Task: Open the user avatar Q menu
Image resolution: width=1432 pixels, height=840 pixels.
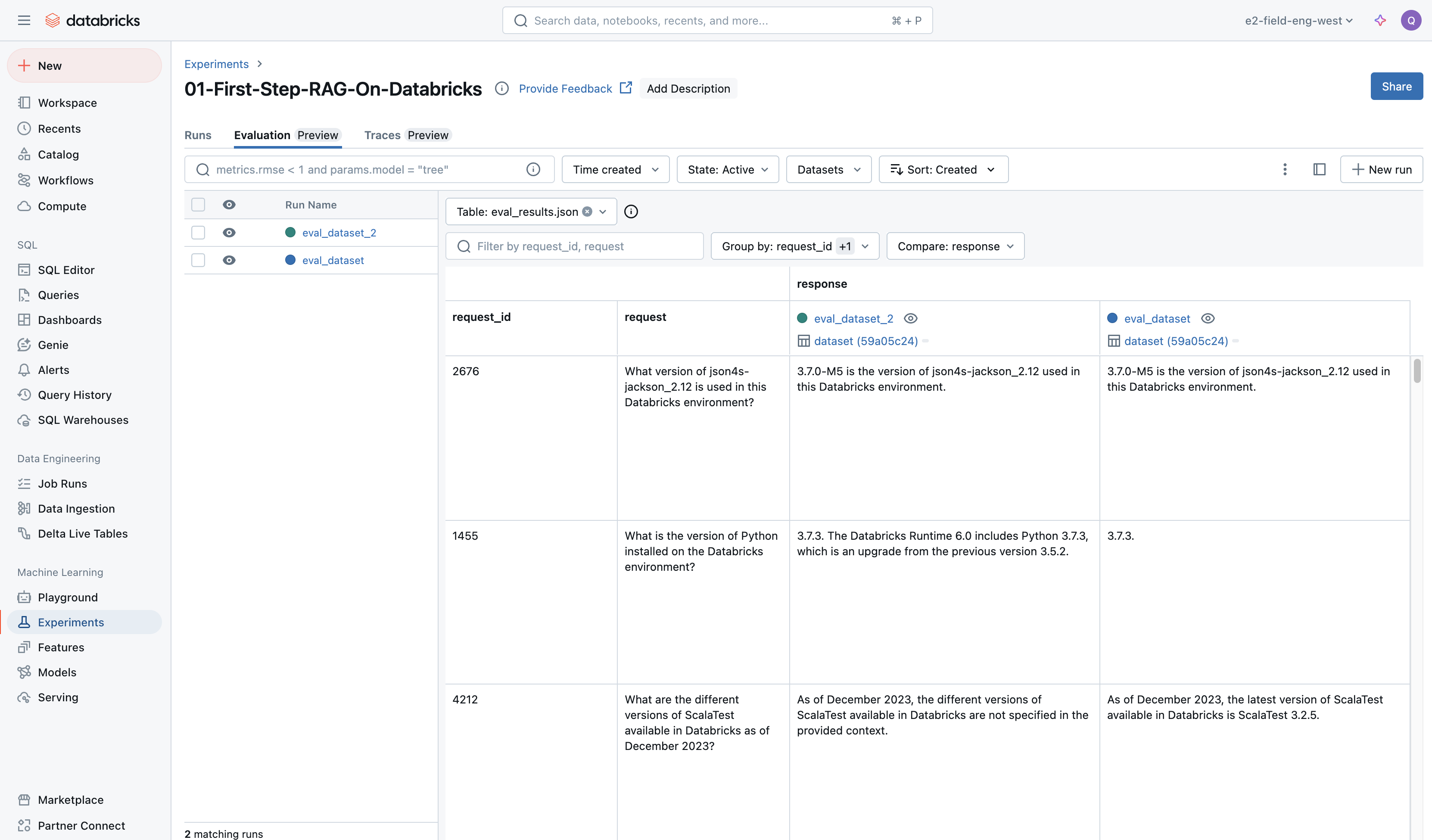Action: (1410, 20)
